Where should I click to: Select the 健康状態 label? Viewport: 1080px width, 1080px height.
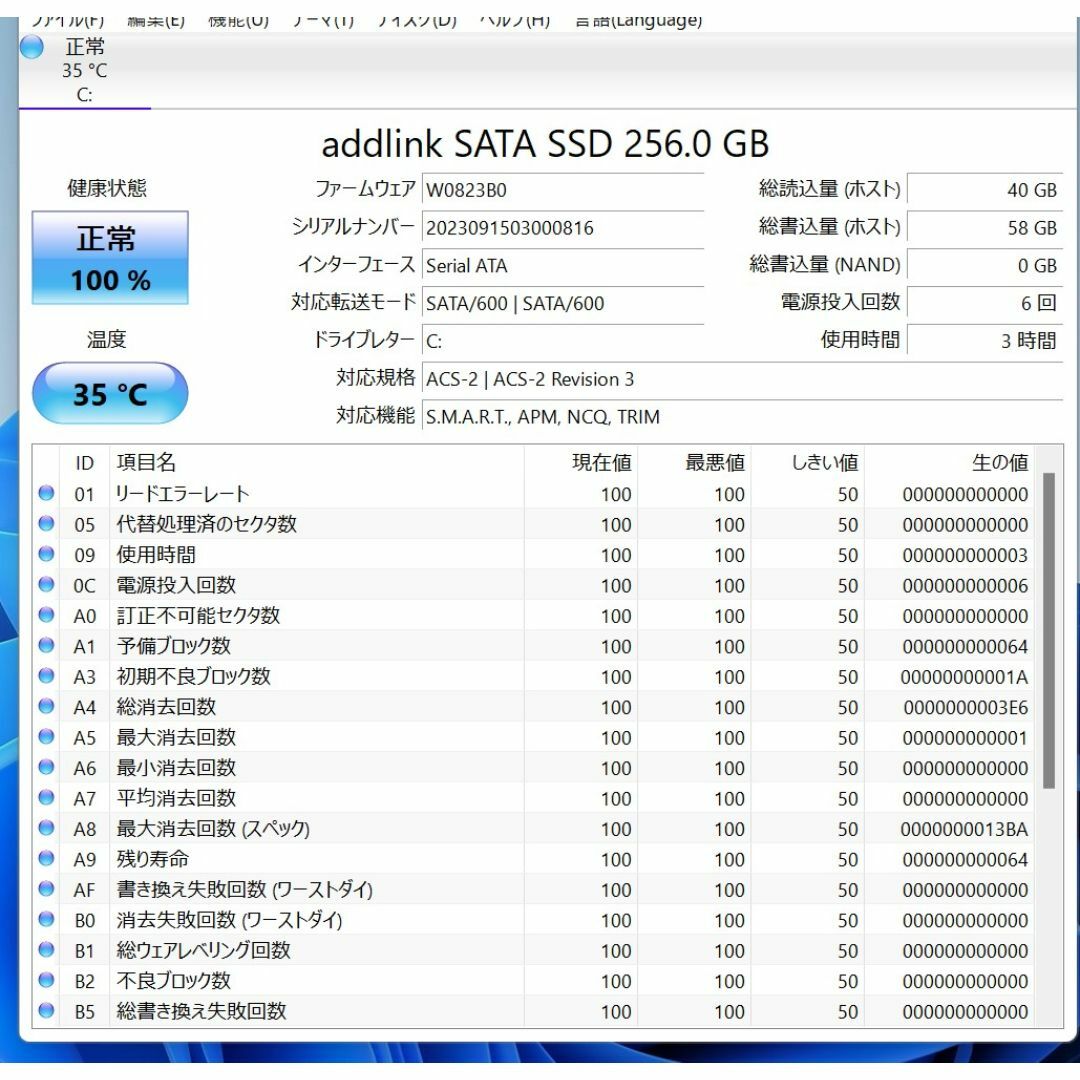[107, 188]
